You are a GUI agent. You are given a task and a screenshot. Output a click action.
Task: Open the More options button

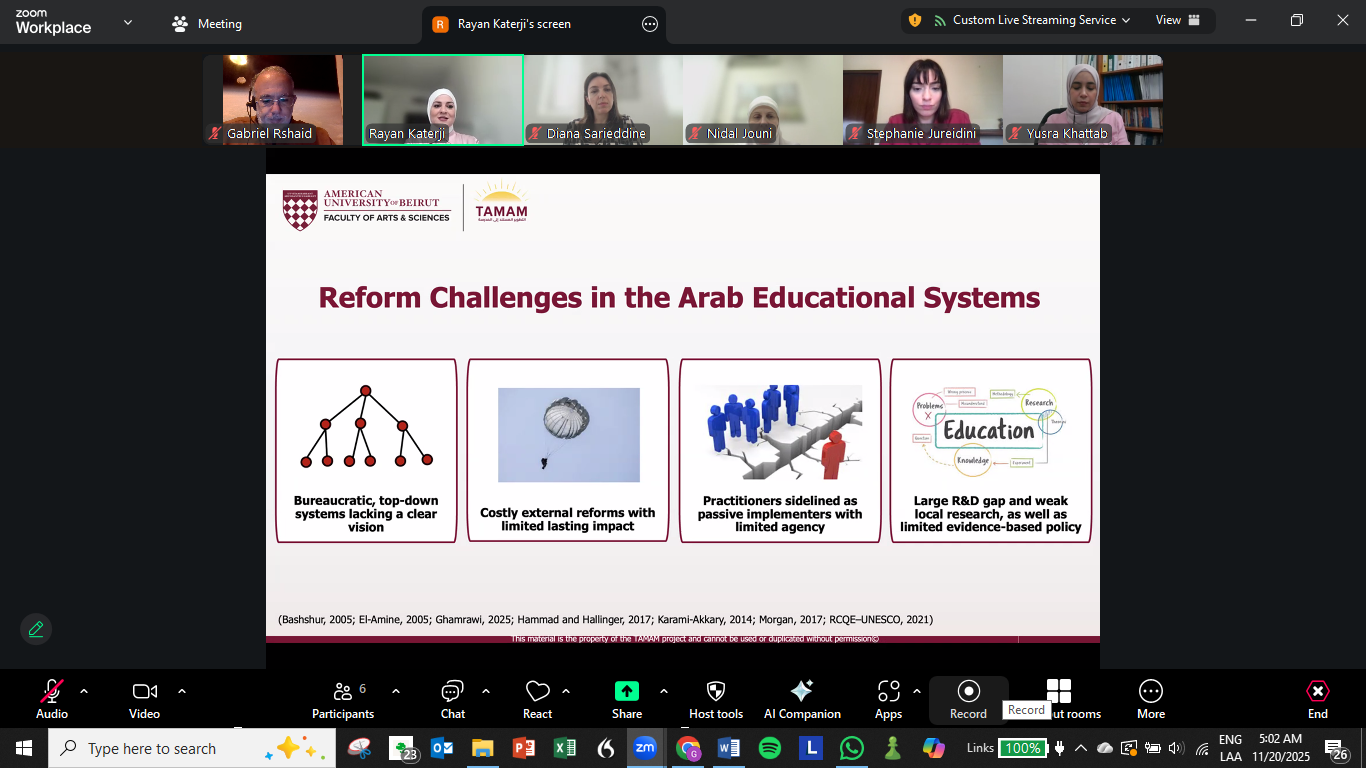click(1150, 699)
